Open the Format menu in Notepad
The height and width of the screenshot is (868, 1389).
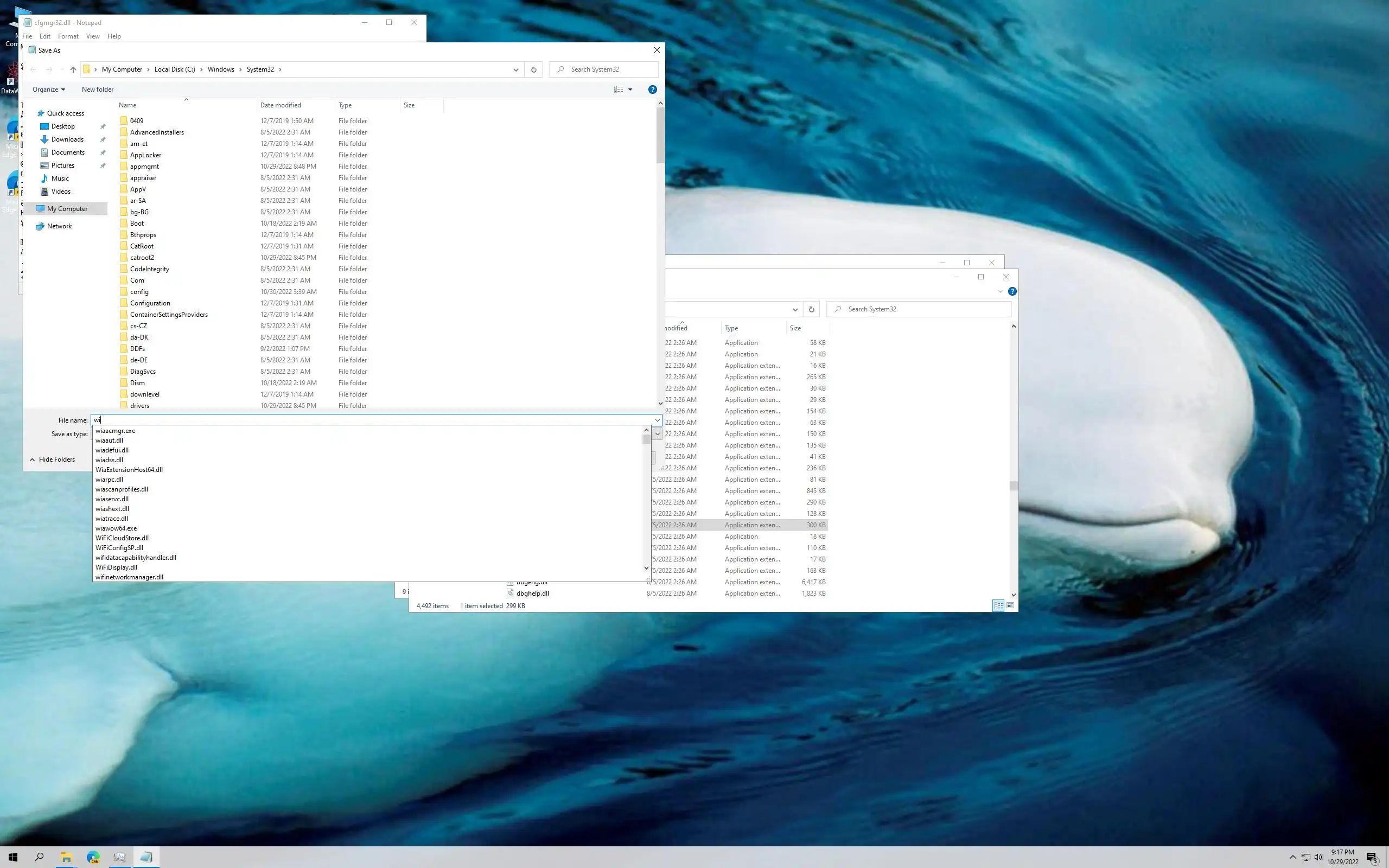(x=68, y=36)
